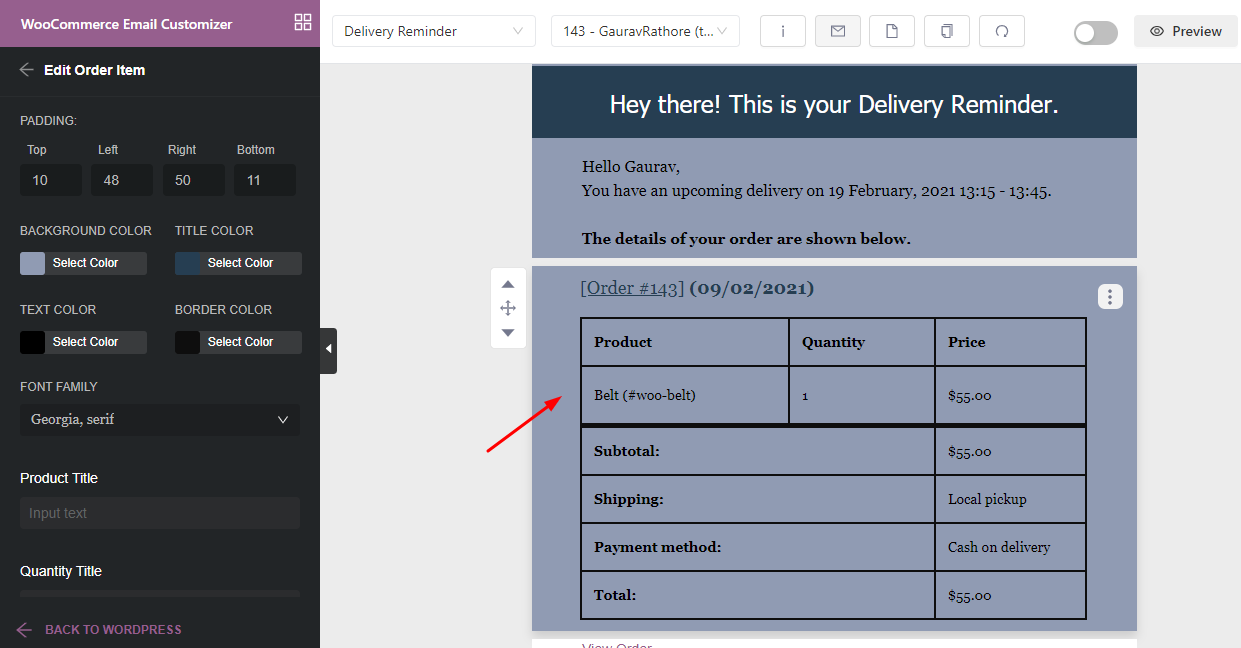The height and width of the screenshot is (648, 1241).
Task: Click the Total label row
Action: [758, 595]
